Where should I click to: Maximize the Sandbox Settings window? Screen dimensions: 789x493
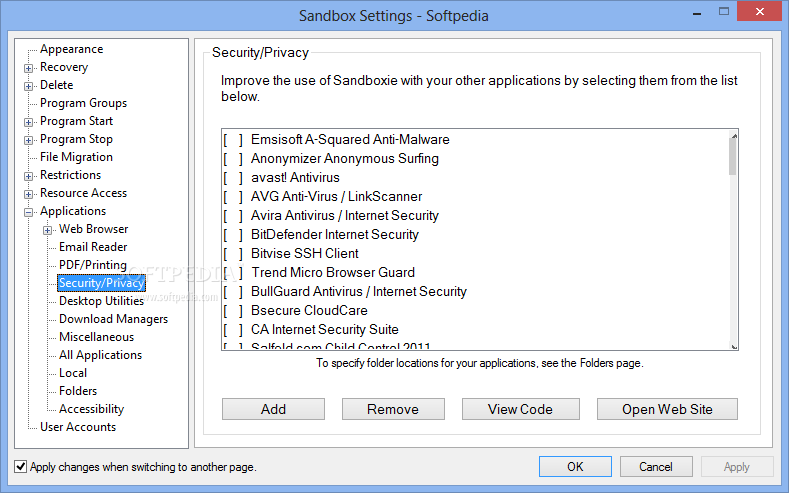tap(724, 12)
